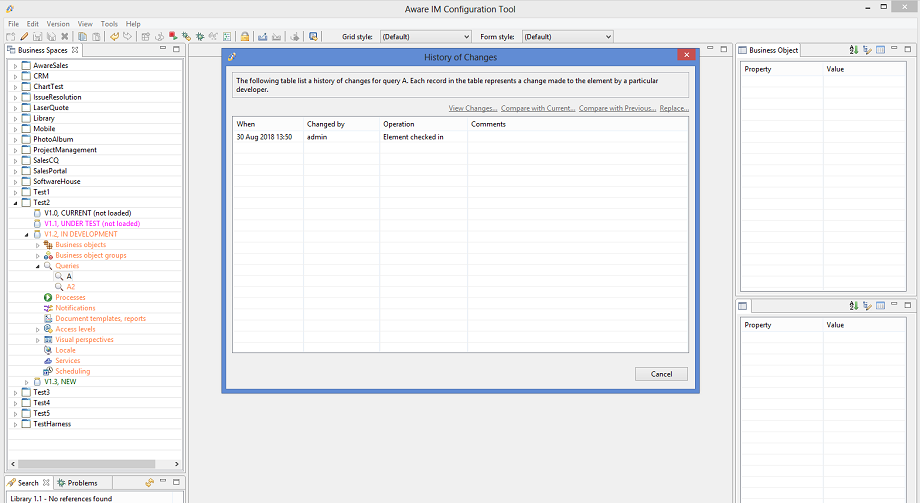Click the Compare with Current... link
The height and width of the screenshot is (503, 920).
[x=538, y=108]
